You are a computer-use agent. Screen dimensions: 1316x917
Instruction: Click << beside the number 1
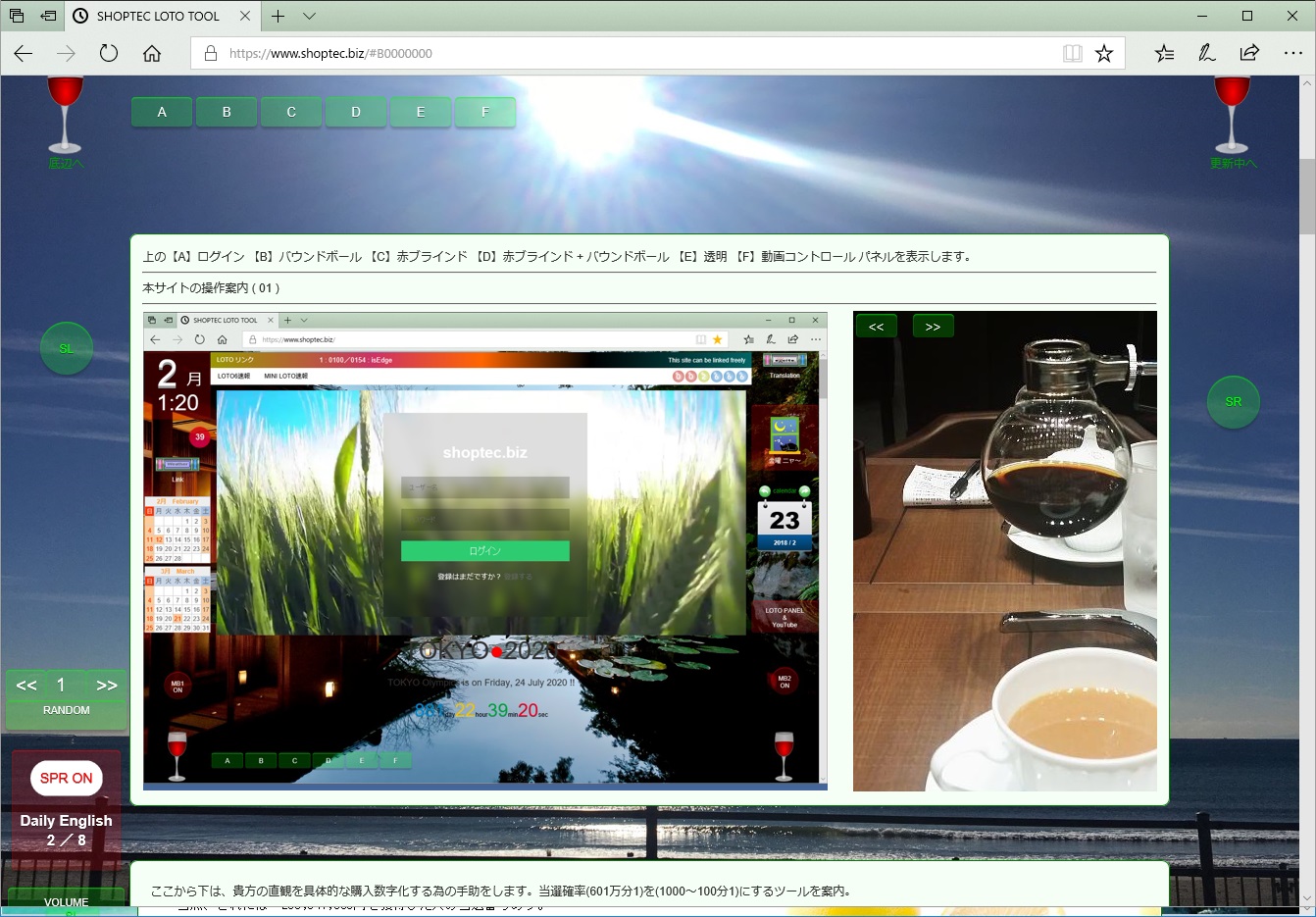[26, 686]
